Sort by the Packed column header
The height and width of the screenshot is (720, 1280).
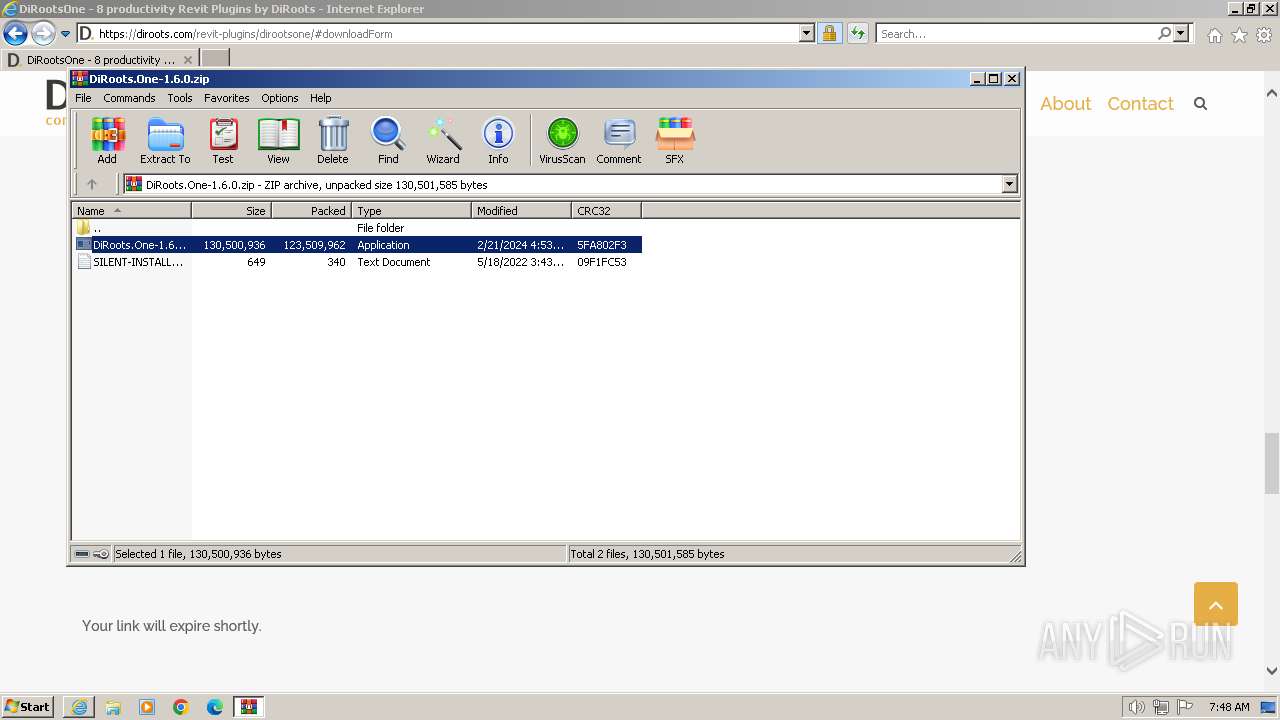[311, 211]
